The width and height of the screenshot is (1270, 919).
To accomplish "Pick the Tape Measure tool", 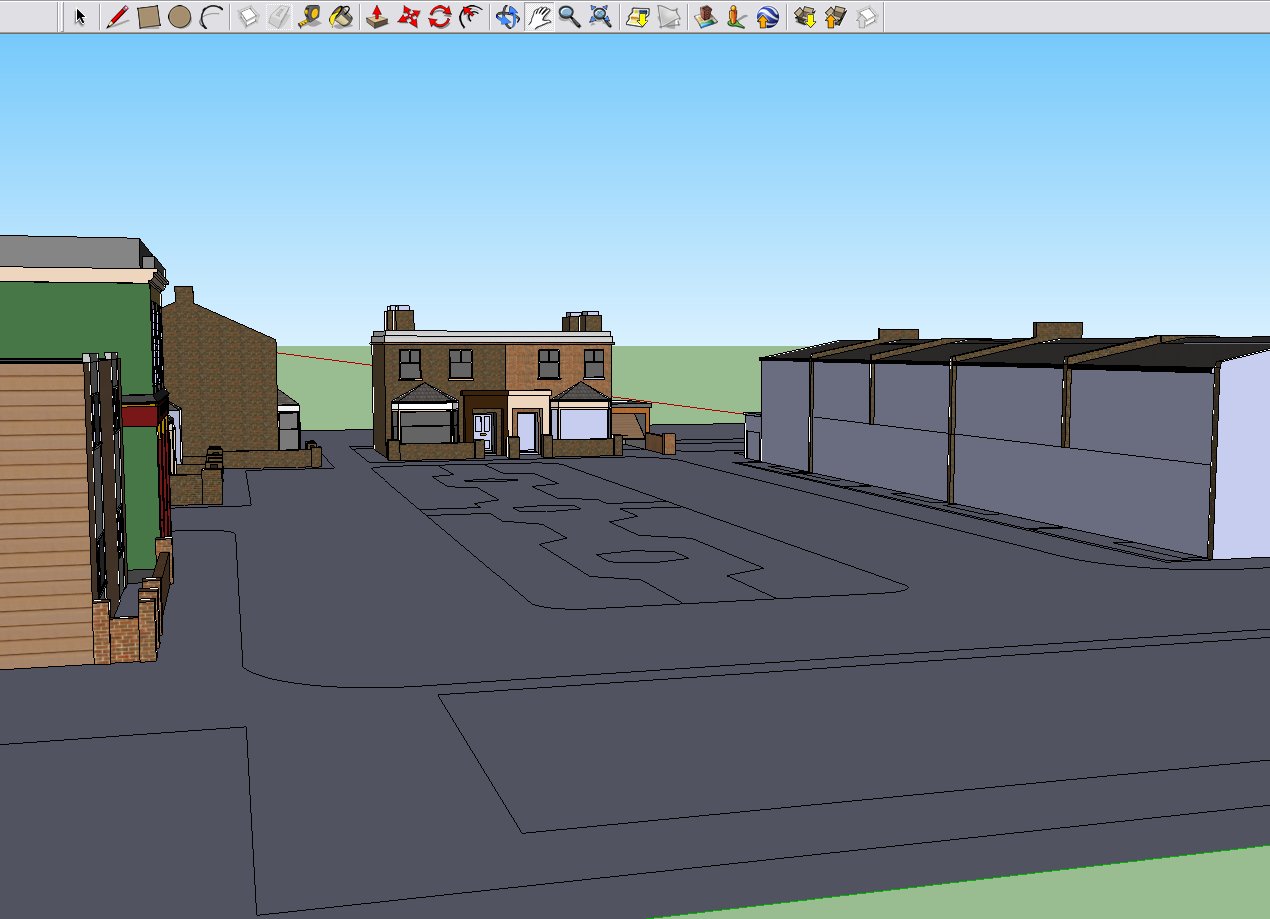I will 310,17.
